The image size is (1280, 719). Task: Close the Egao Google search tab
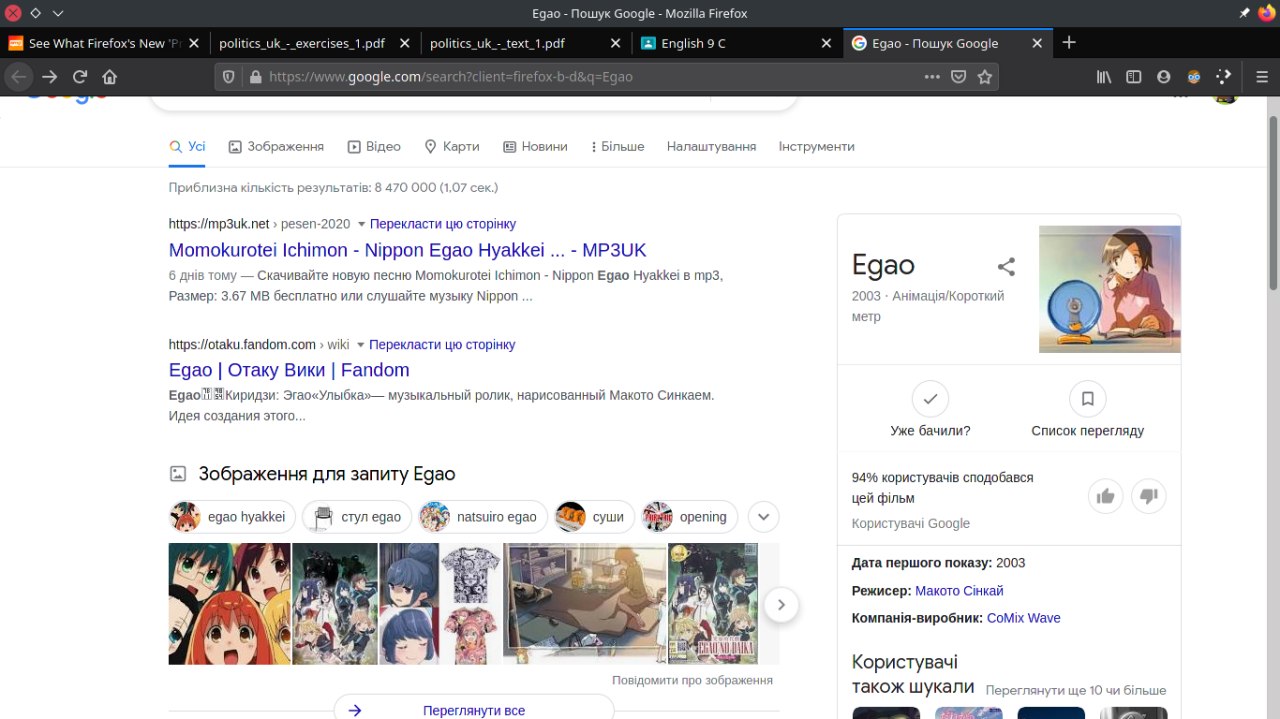(x=1037, y=43)
